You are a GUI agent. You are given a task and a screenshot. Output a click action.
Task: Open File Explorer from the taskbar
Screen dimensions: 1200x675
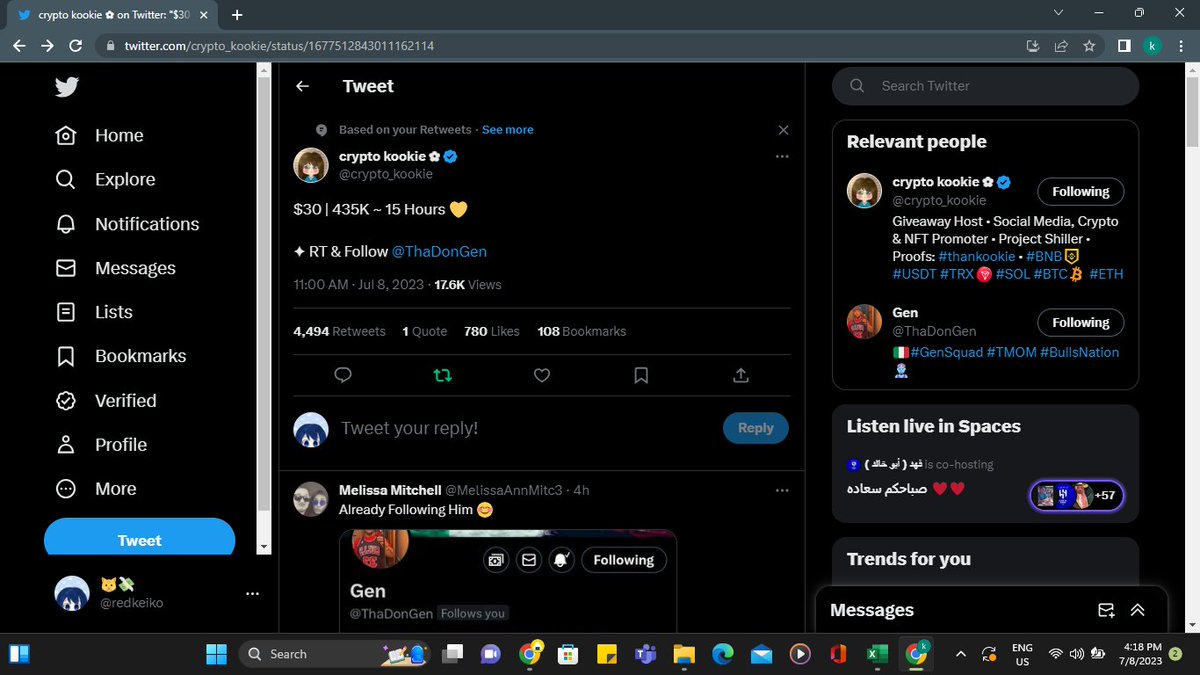(x=683, y=654)
